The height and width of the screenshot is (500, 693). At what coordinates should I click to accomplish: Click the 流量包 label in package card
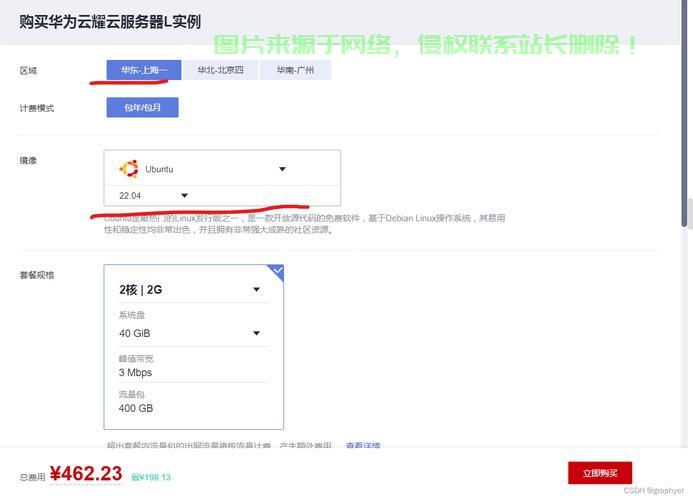pyautogui.click(x=132, y=394)
